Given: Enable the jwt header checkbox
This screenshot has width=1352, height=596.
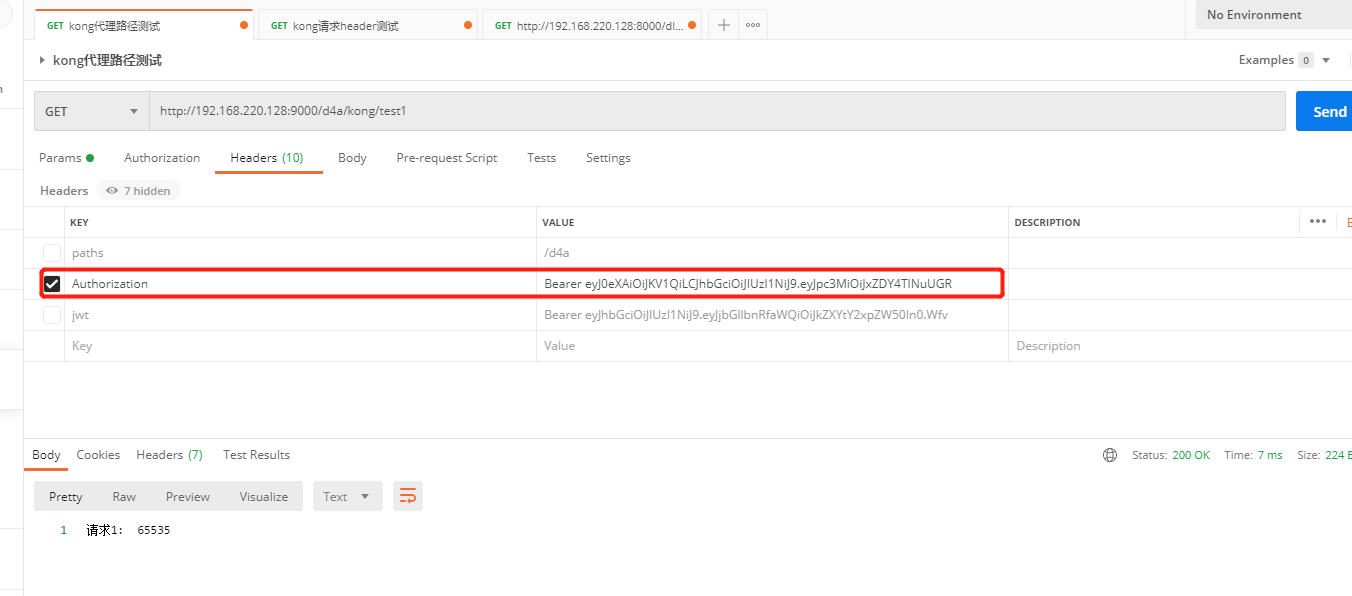Looking at the screenshot, I should point(52,315).
